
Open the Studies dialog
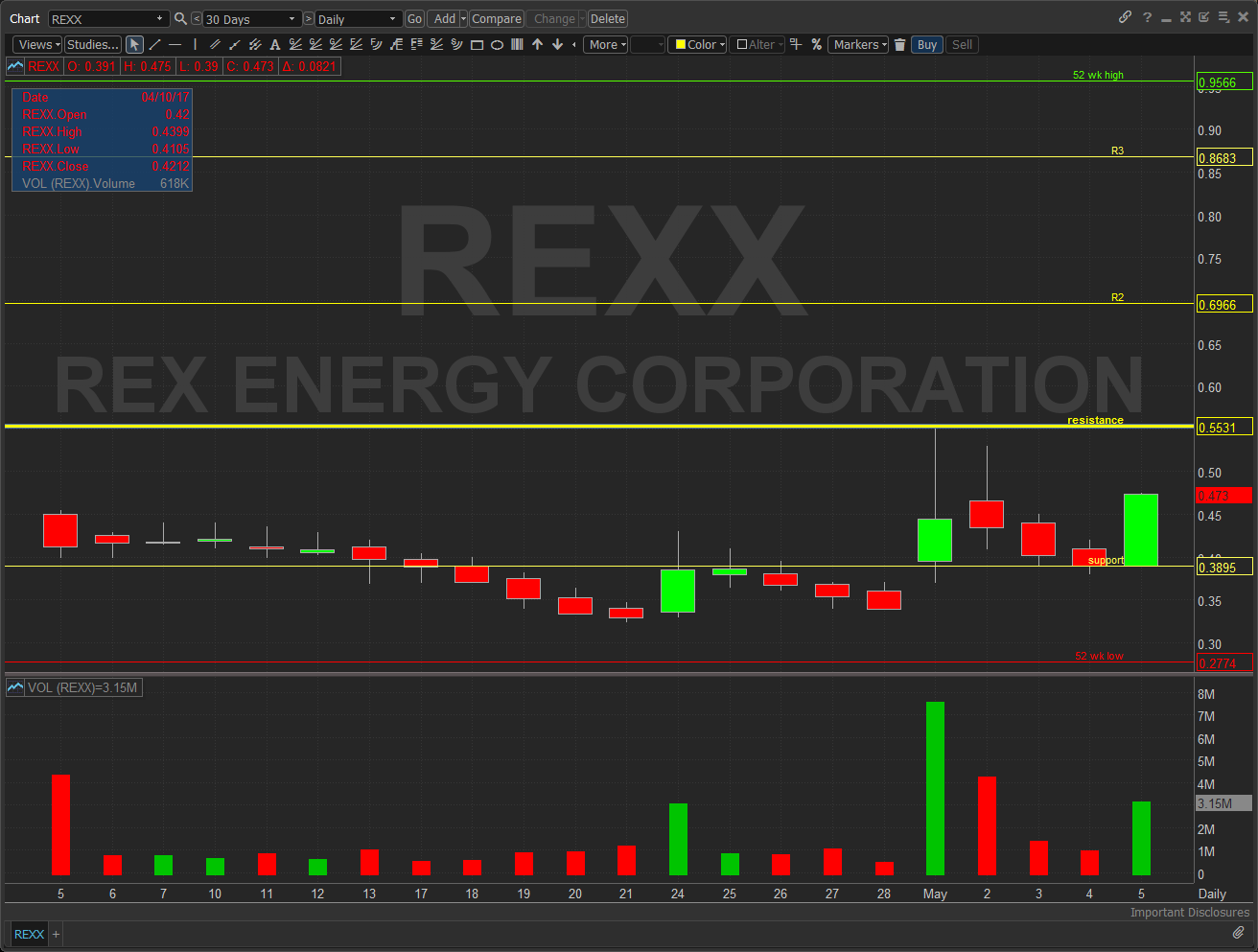[x=93, y=44]
